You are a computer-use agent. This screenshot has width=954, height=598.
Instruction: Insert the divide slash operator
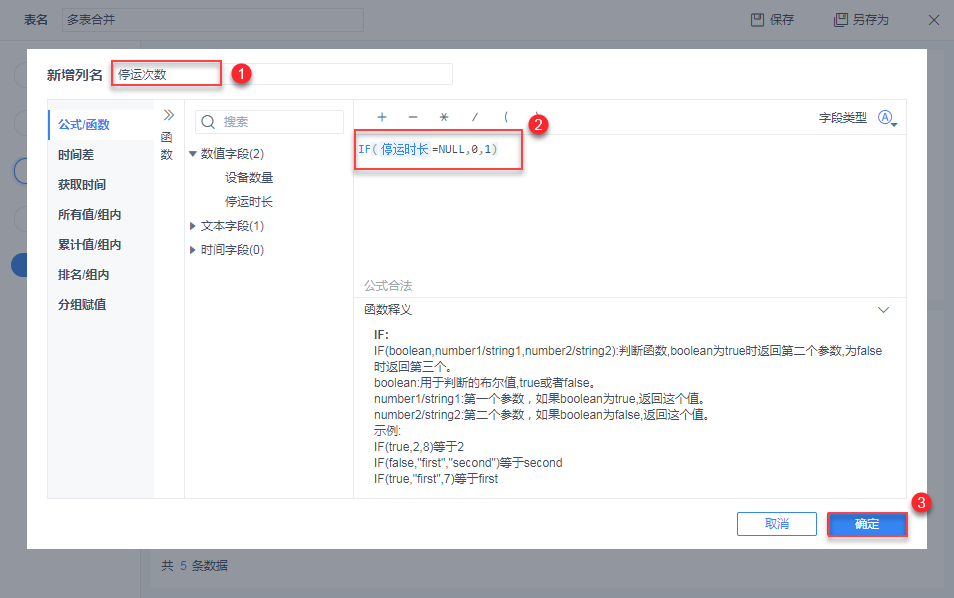(x=475, y=117)
